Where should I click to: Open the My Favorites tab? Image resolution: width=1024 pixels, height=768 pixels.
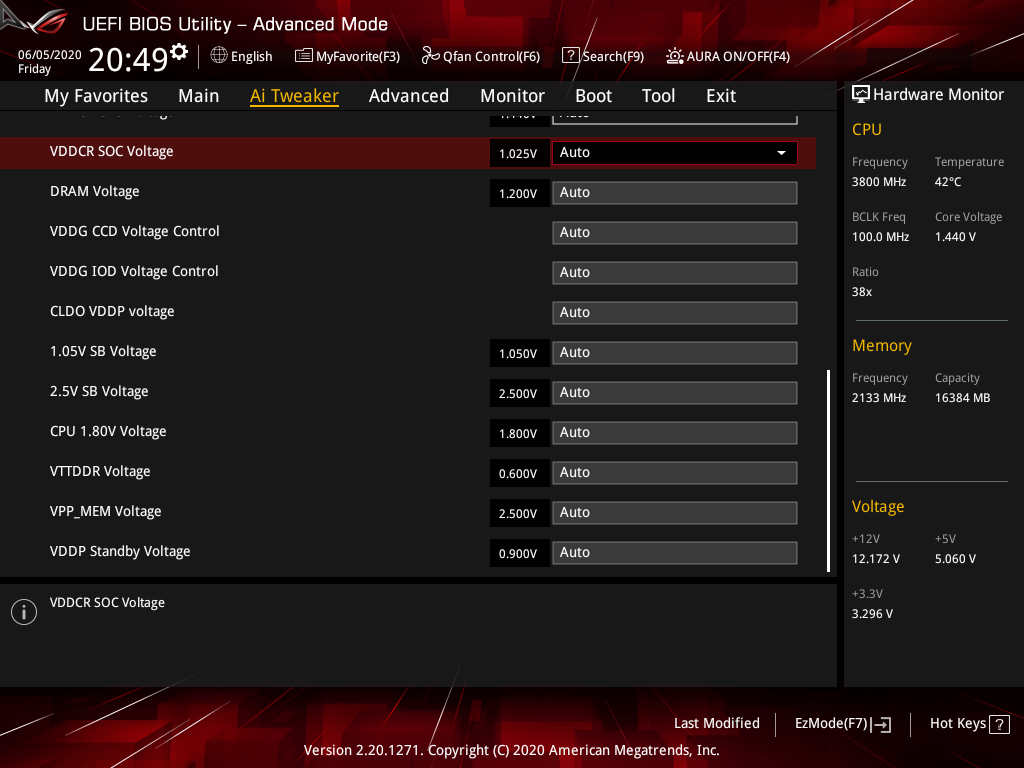pyautogui.click(x=96, y=96)
